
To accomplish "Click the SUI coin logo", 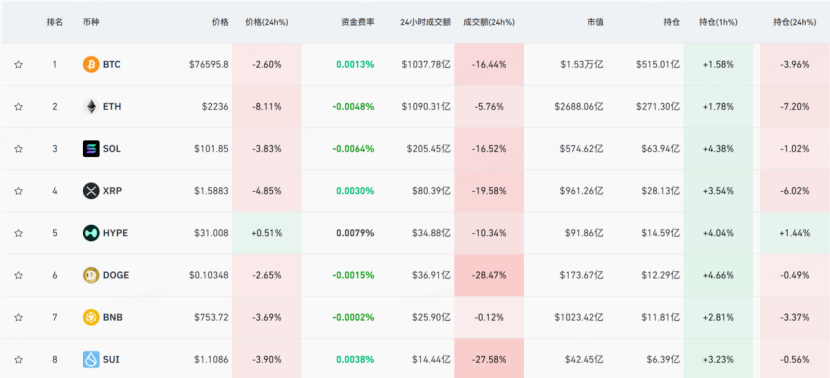I will (x=91, y=359).
